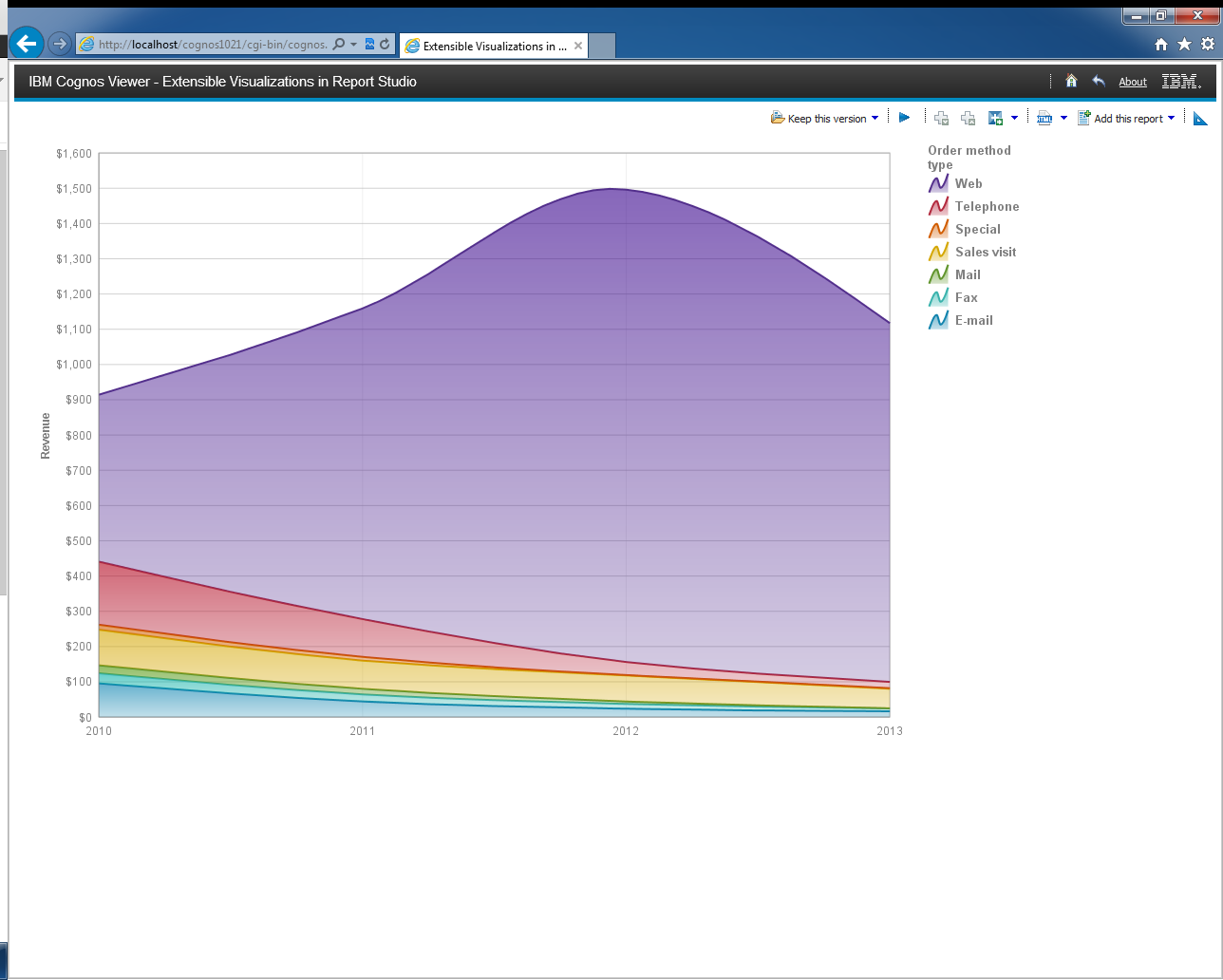Click the Telephone legend swatch icon
Viewport: 1223px width, 980px height.
tap(938, 206)
